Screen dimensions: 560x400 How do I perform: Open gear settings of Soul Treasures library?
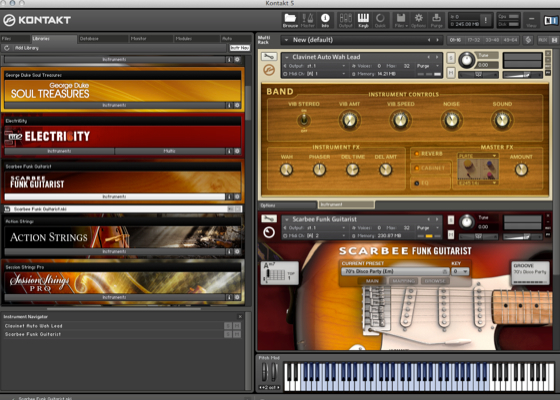click(x=237, y=105)
